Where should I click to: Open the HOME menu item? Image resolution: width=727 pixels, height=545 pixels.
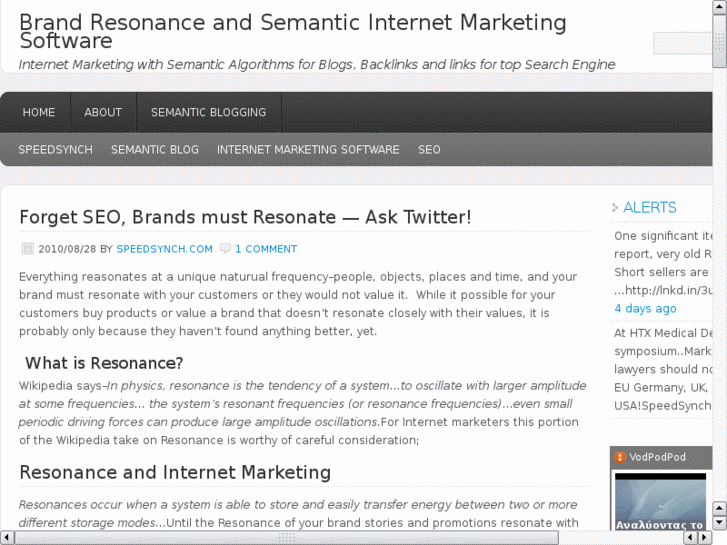[x=39, y=113]
